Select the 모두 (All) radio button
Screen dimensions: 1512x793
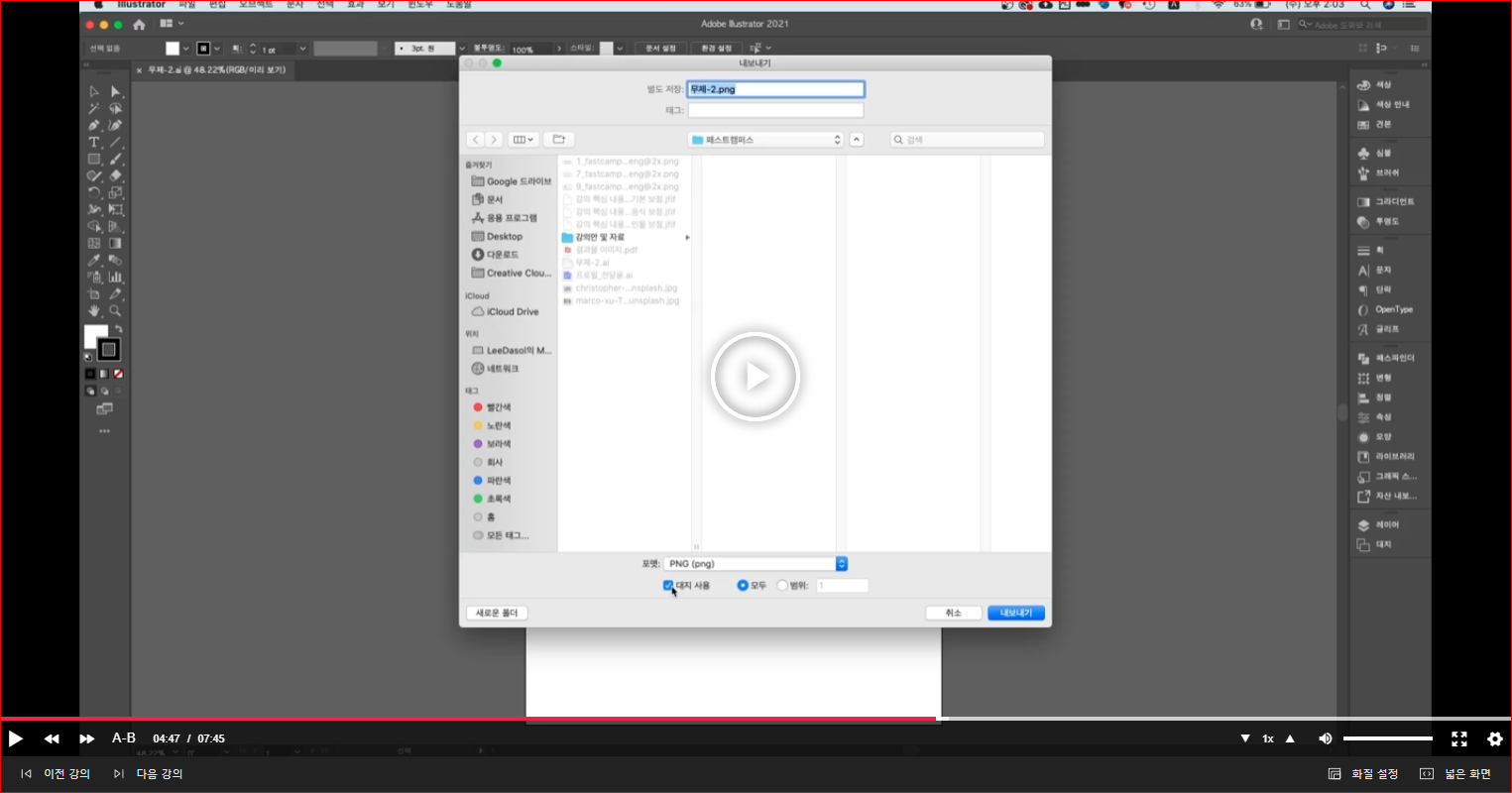tap(742, 586)
